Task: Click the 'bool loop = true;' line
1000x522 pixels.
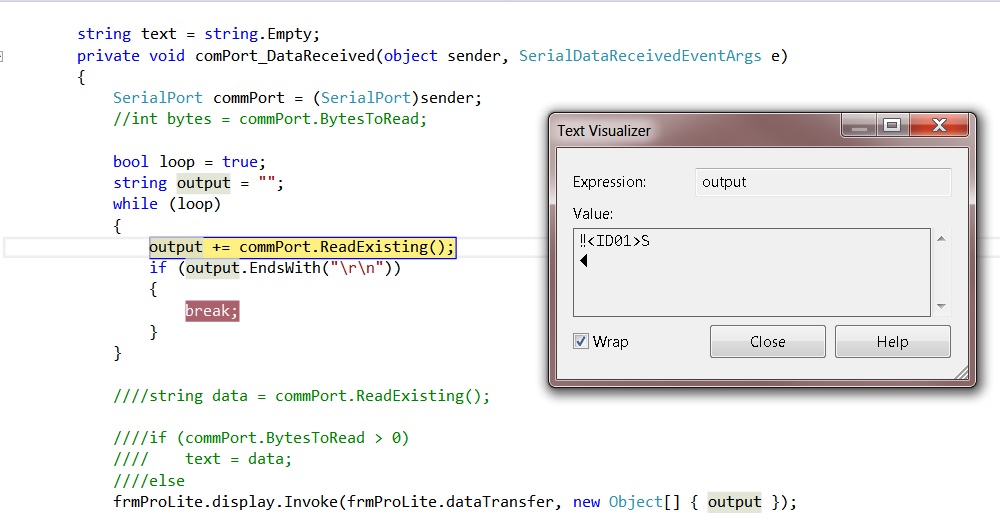Action: point(189,161)
